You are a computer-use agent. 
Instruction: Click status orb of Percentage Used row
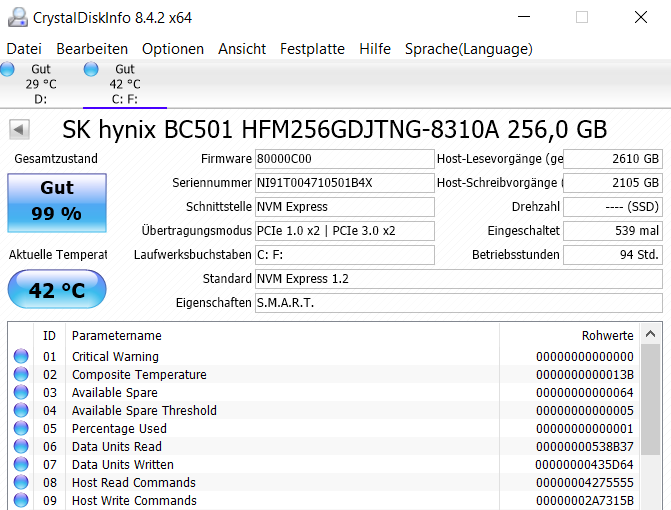(x=21, y=428)
